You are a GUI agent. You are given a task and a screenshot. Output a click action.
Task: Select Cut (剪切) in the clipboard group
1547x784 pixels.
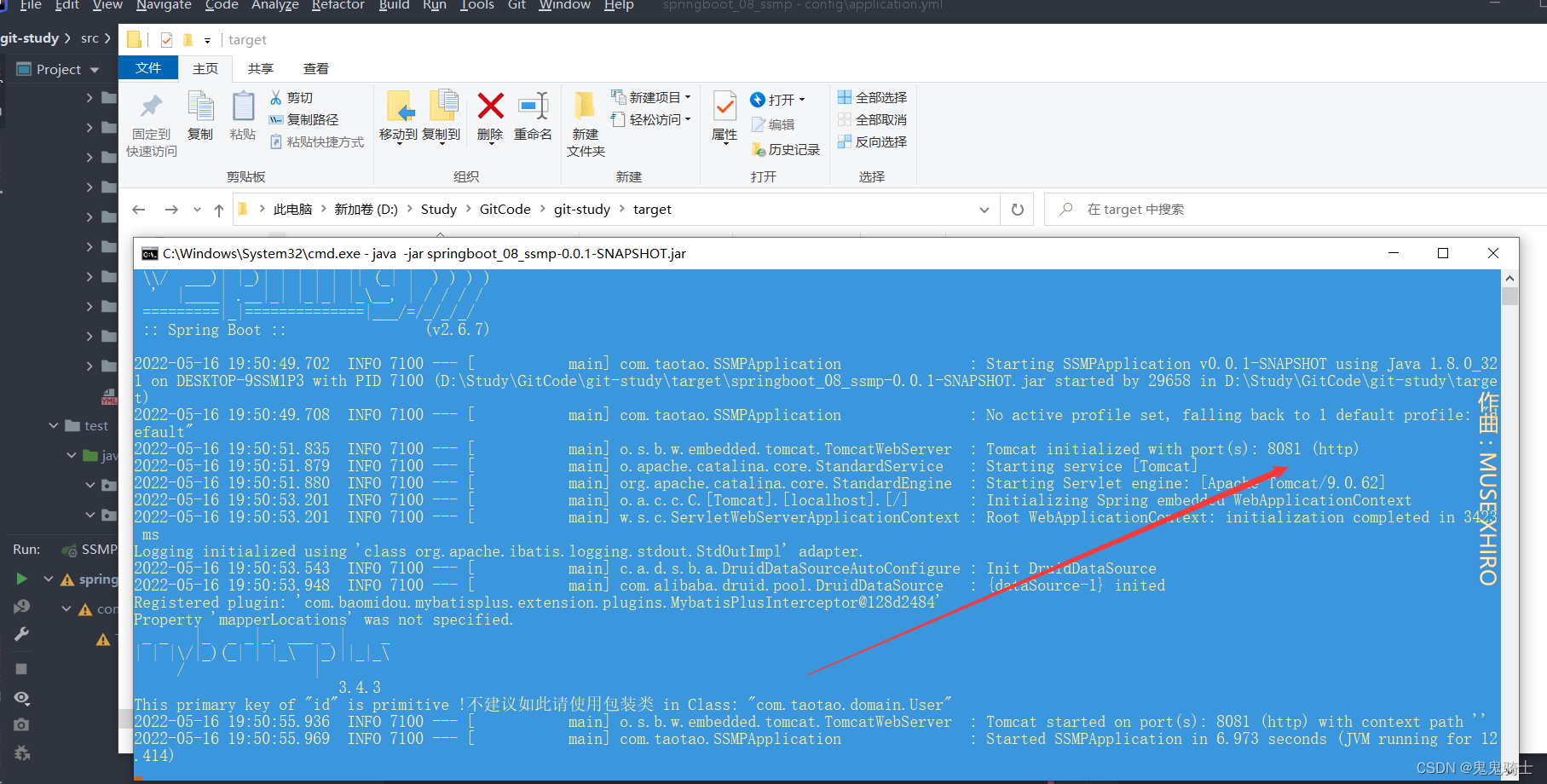click(x=292, y=98)
